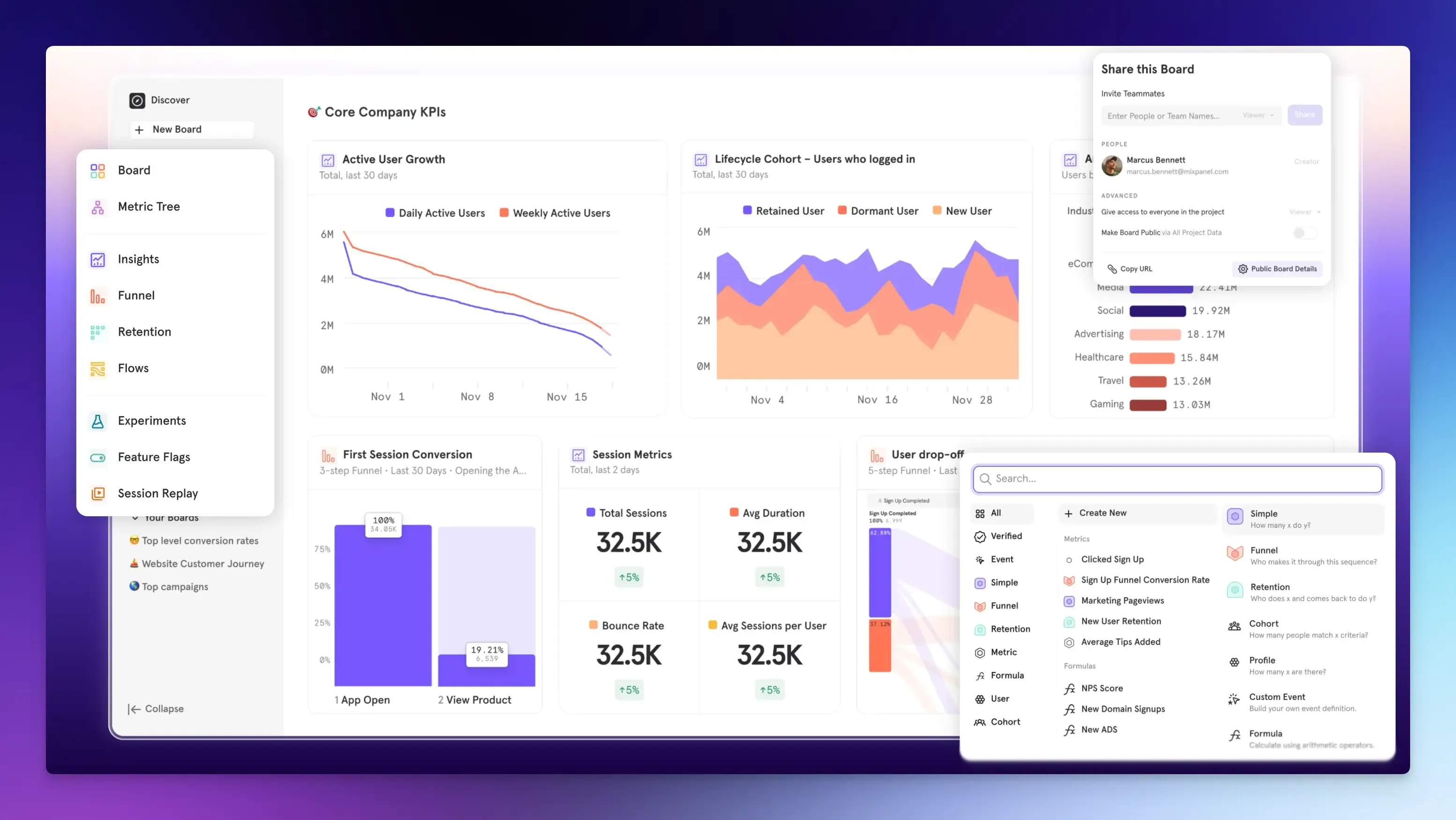This screenshot has height=820, width=1456.
Task: Open the Viewer role dropdown next to Share
Action: [x=1257, y=115]
